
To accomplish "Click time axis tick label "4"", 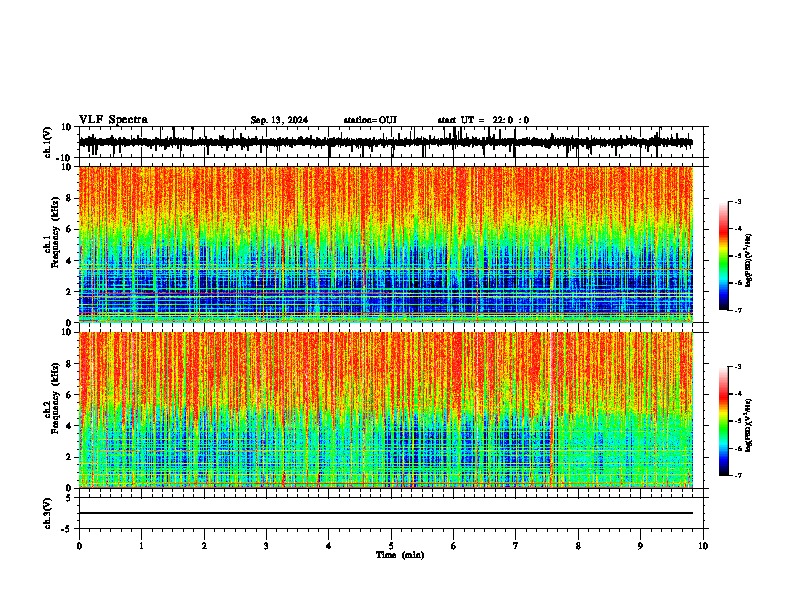I will pos(329,546).
